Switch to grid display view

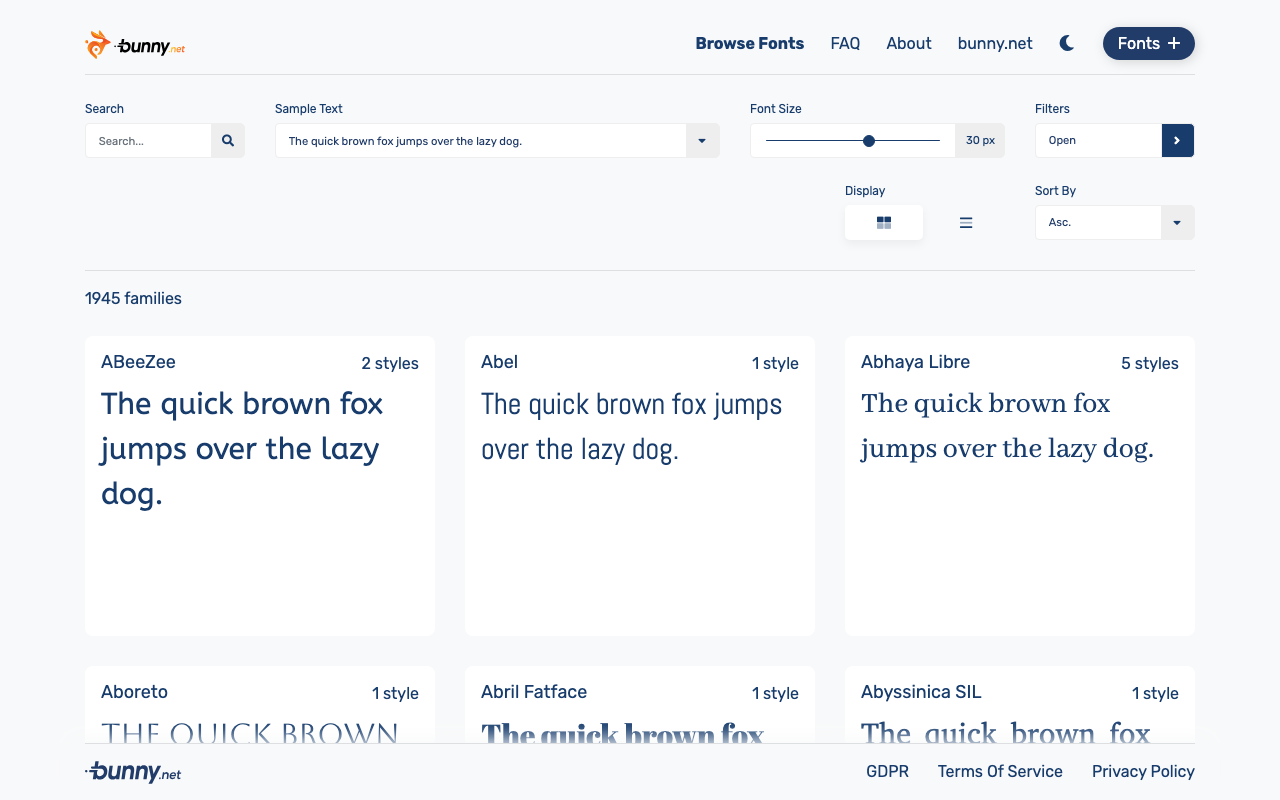pos(884,222)
